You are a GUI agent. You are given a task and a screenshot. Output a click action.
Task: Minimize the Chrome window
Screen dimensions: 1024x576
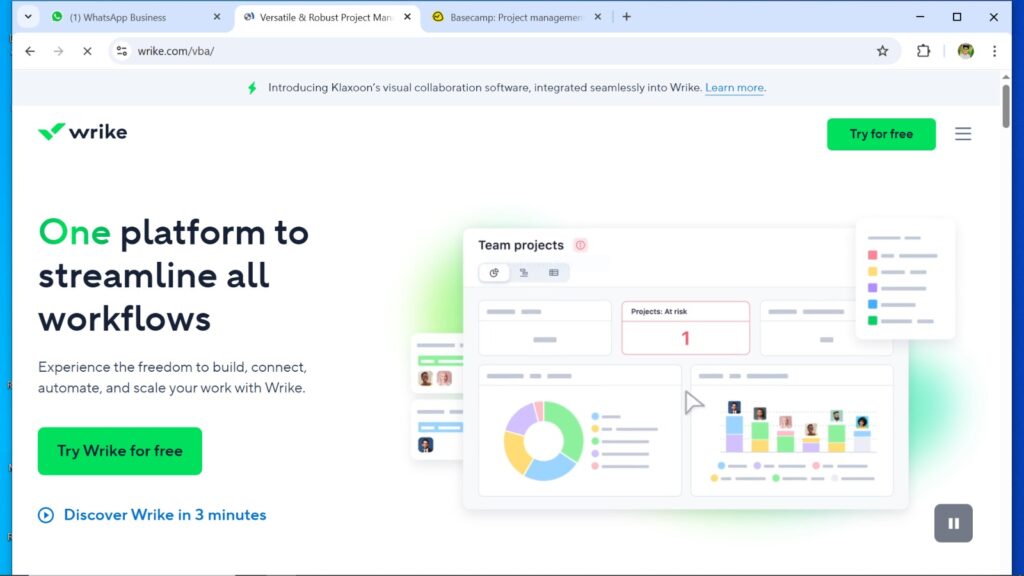pyautogui.click(x=920, y=17)
